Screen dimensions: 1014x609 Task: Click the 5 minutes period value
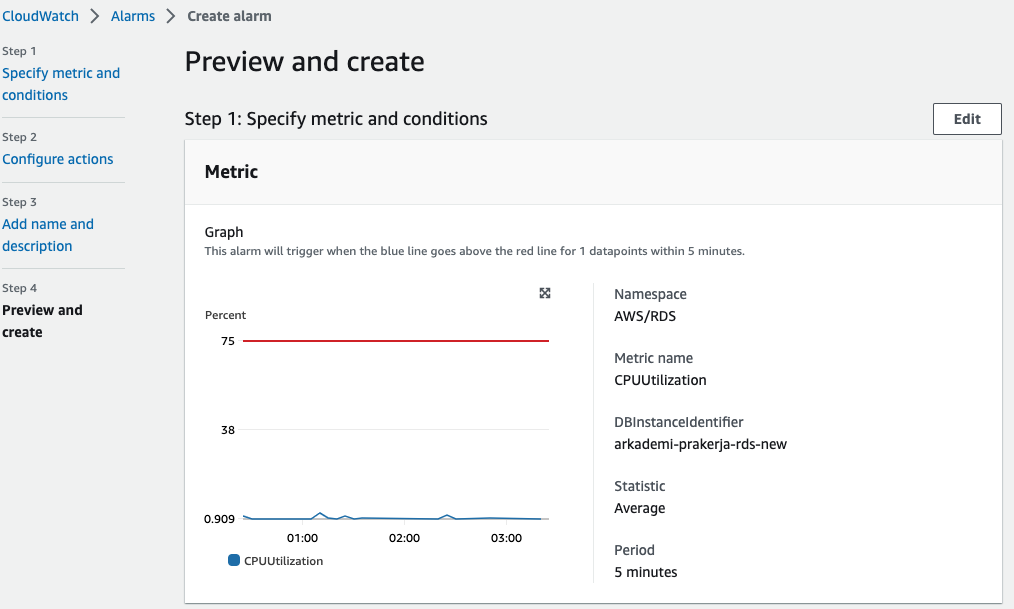coord(645,572)
